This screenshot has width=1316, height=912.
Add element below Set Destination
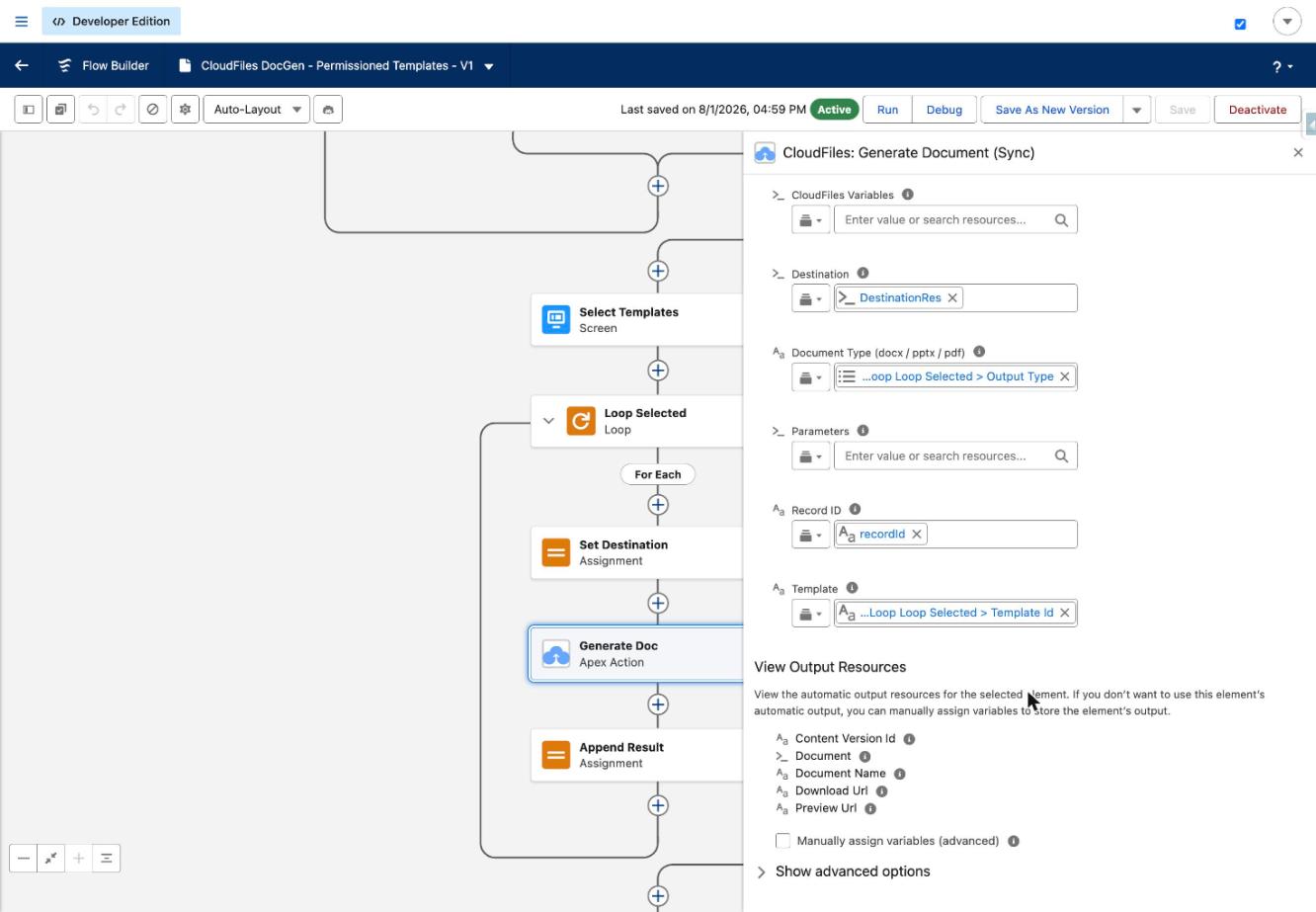coord(658,604)
